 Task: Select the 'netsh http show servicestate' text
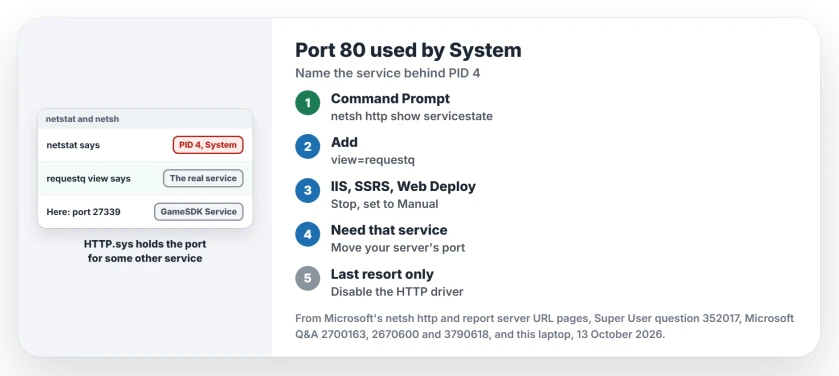pos(411,116)
